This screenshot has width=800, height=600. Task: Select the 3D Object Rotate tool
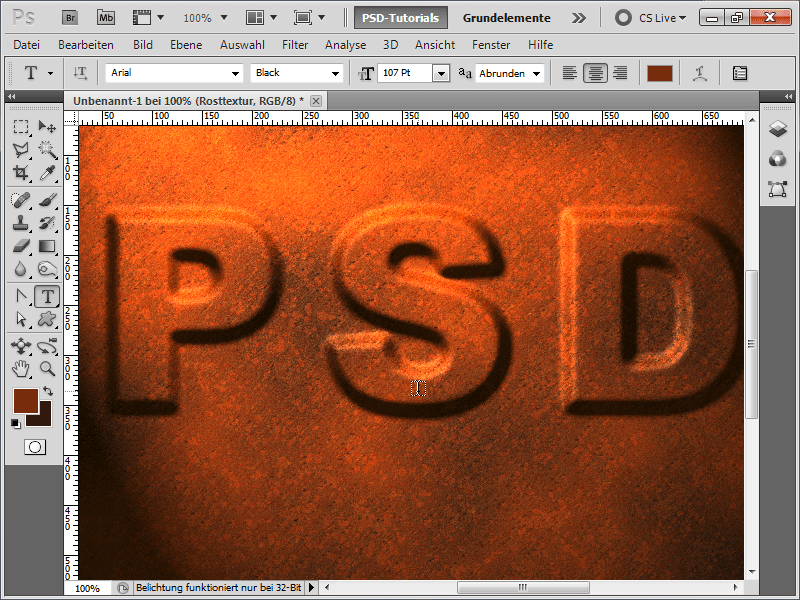coord(21,346)
